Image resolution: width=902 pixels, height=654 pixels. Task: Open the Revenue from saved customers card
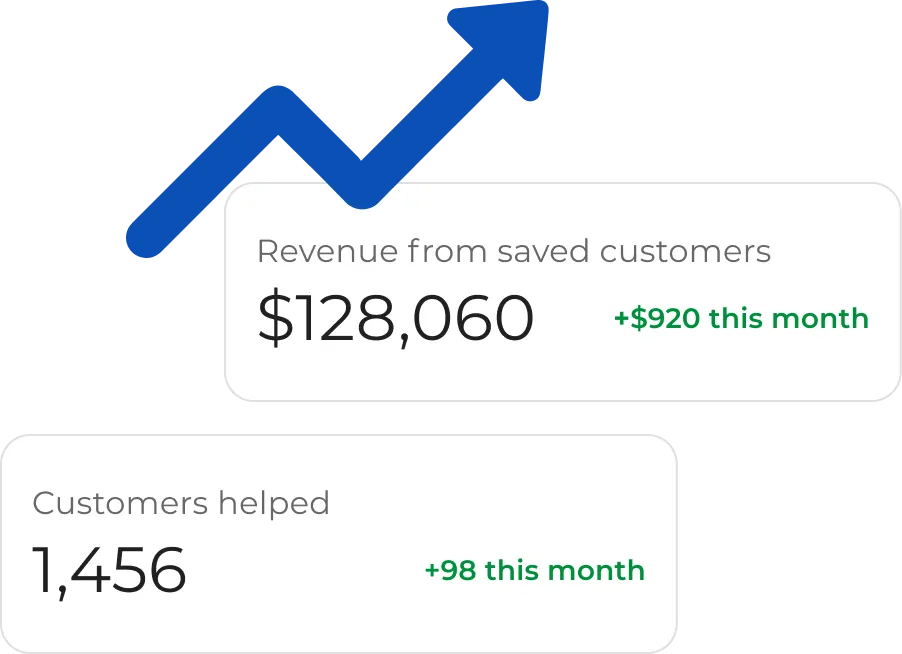click(x=563, y=292)
